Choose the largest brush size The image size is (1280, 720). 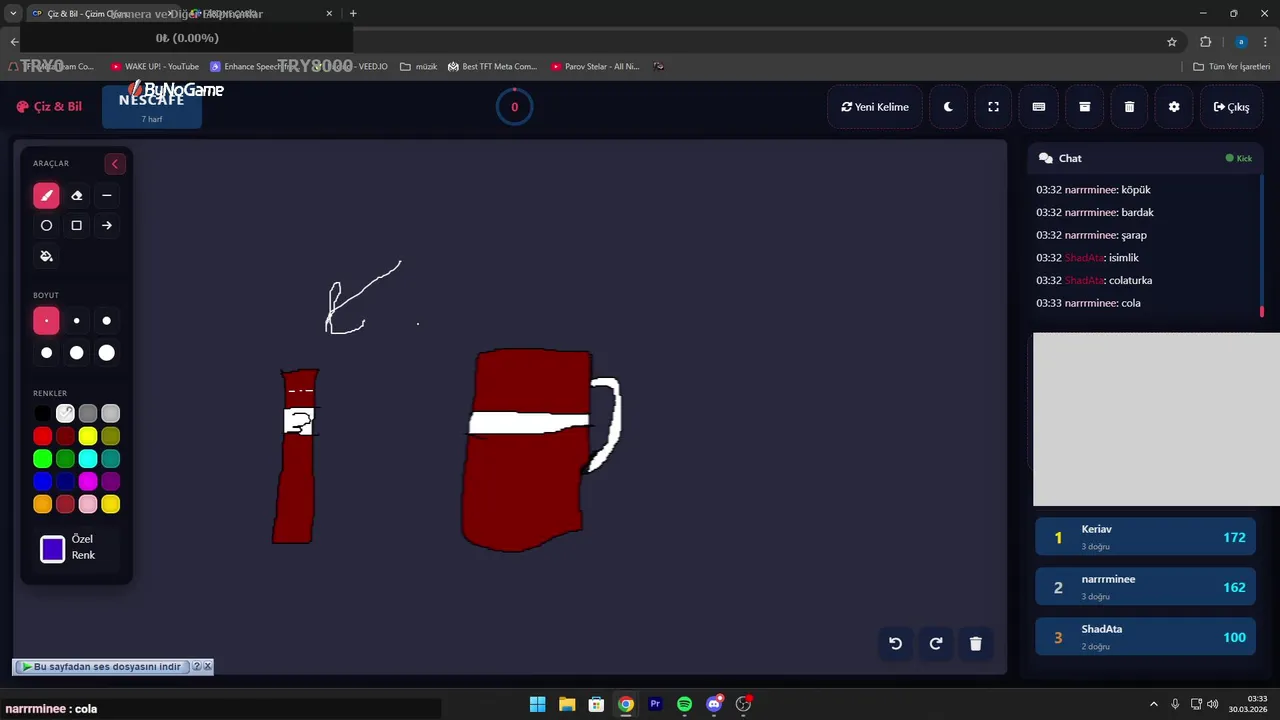(x=107, y=352)
